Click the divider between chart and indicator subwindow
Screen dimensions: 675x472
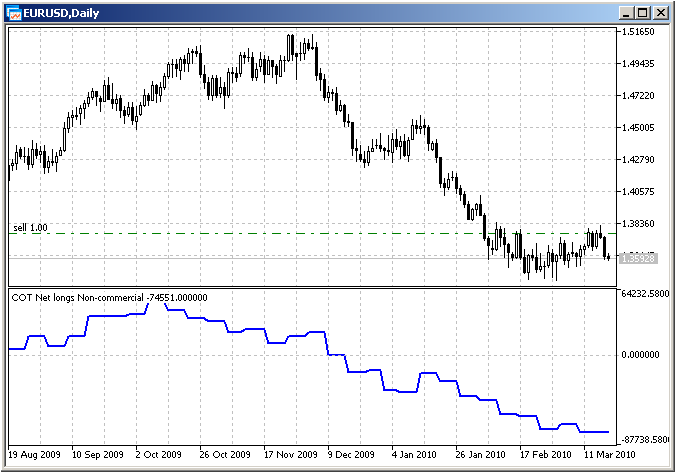tap(310, 288)
